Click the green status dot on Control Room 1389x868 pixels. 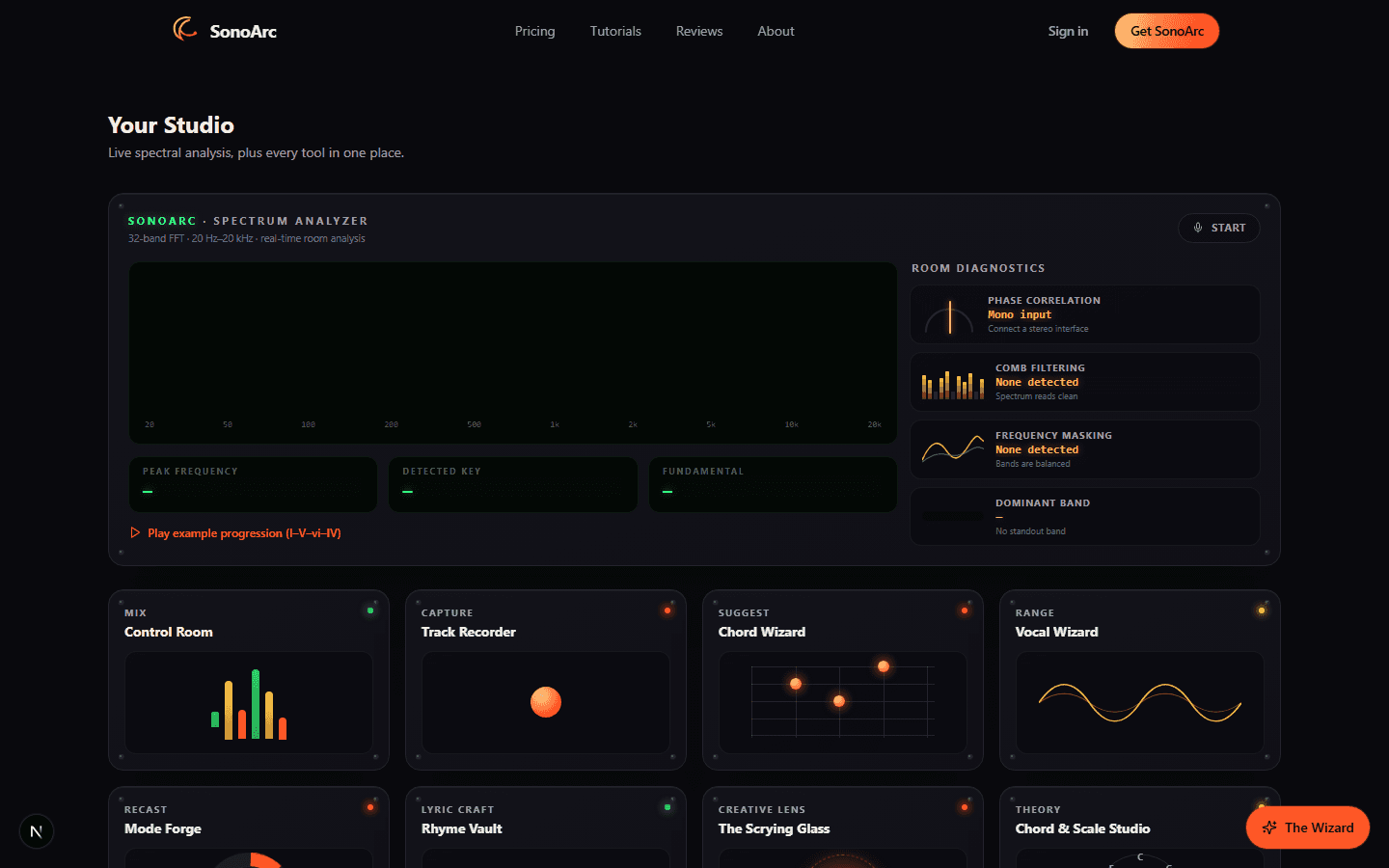(x=370, y=610)
